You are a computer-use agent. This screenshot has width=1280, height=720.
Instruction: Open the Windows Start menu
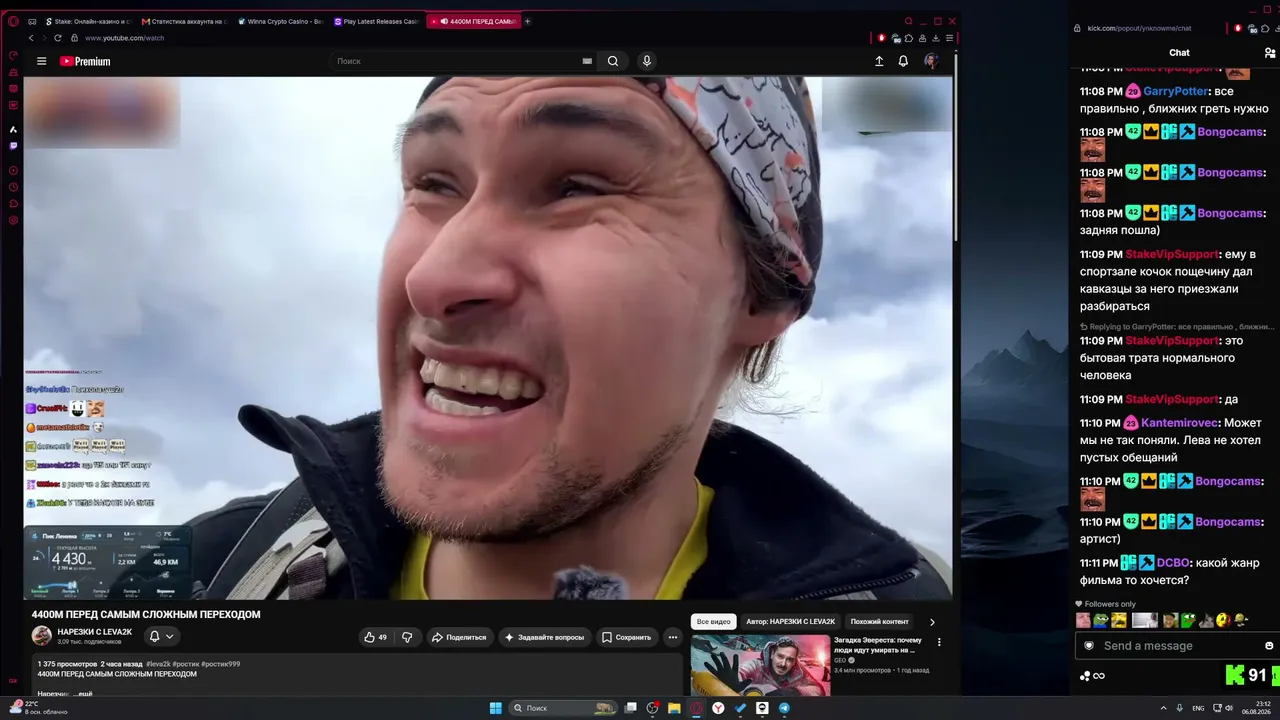click(x=495, y=708)
